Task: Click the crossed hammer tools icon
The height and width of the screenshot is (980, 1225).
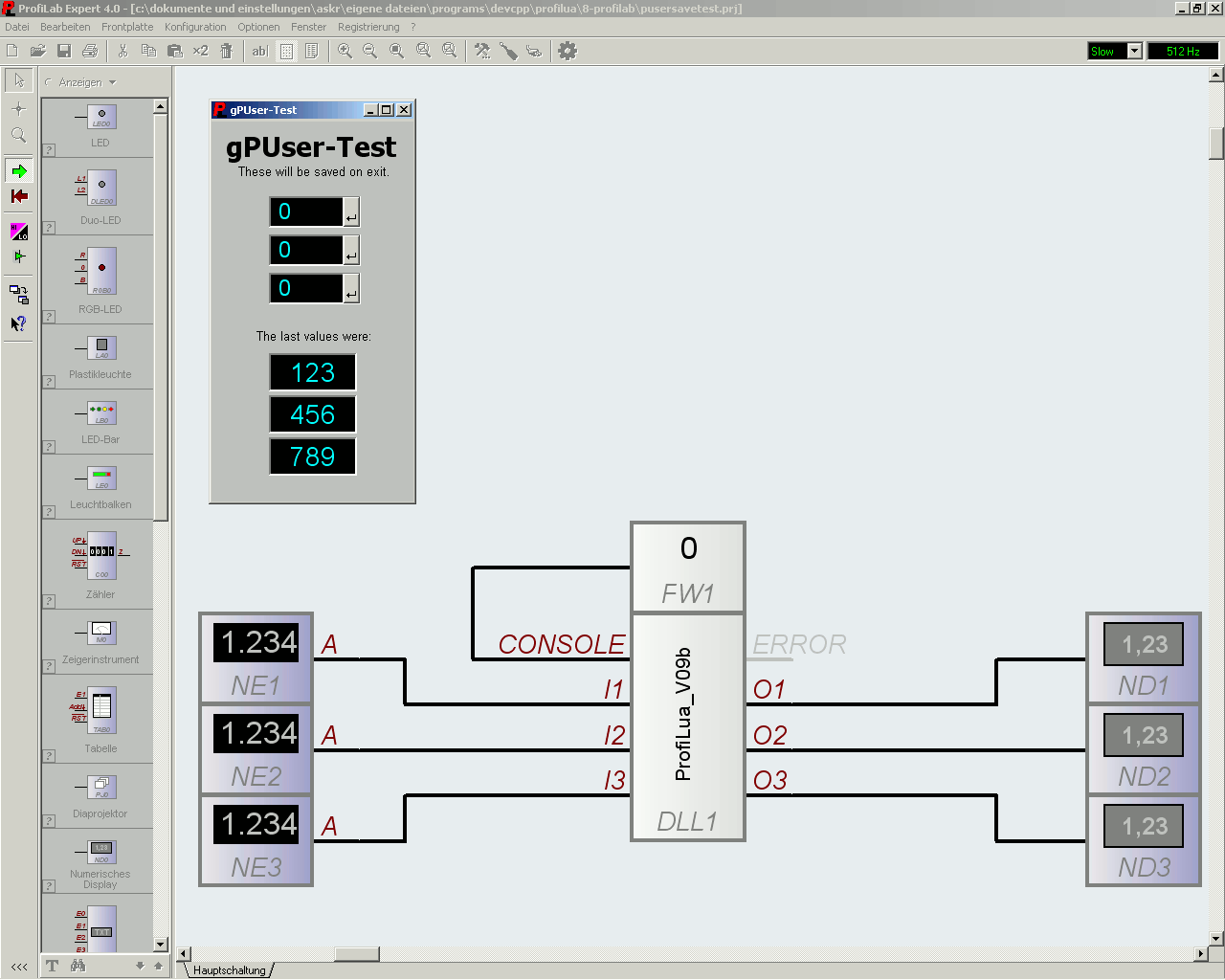Action: [x=482, y=51]
